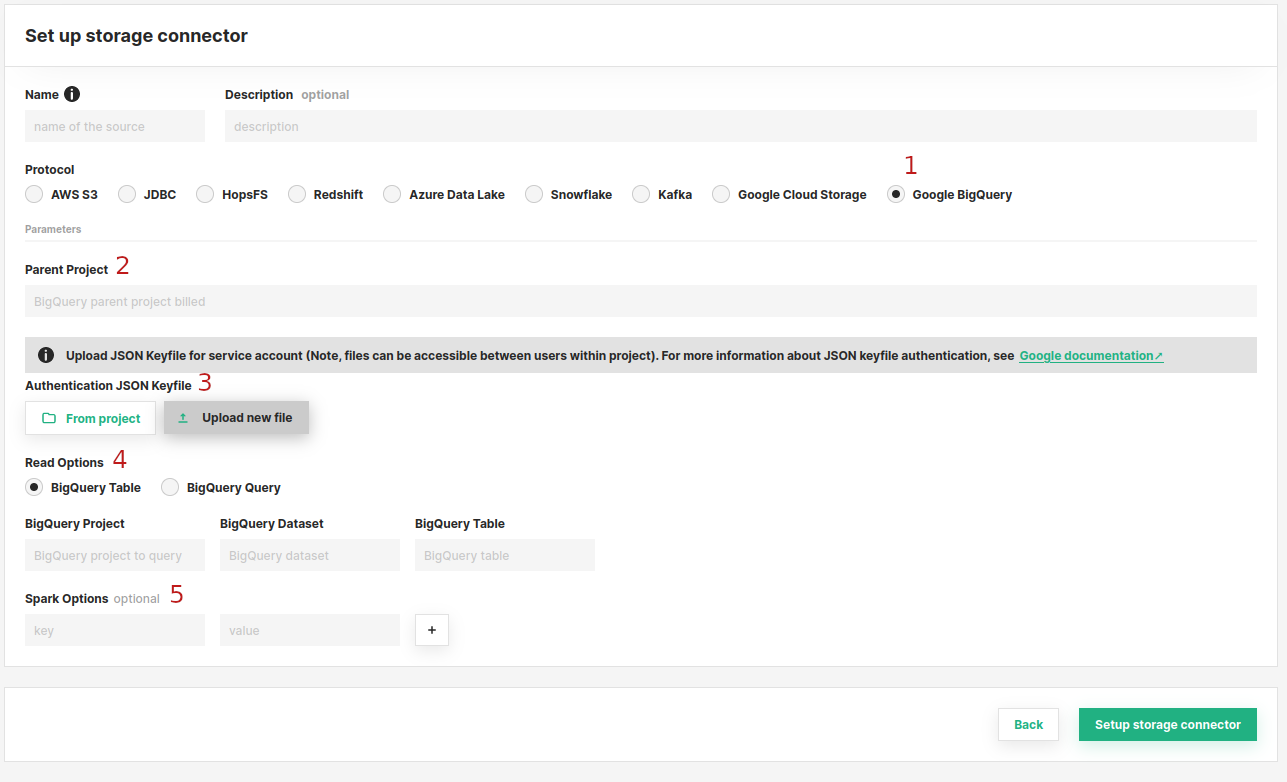
Task: Select the AWS S3 protocol radio button
Action: click(34, 194)
